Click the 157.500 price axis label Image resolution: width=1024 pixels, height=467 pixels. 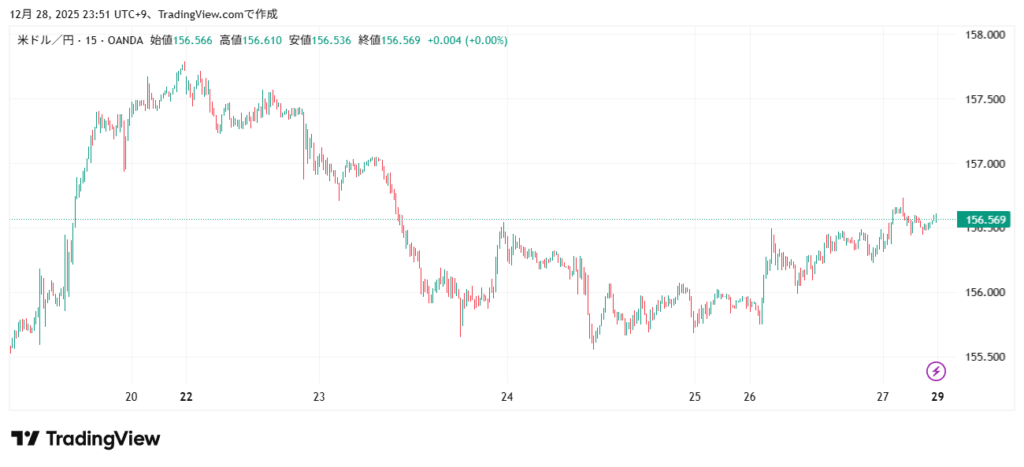click(982, 99)
